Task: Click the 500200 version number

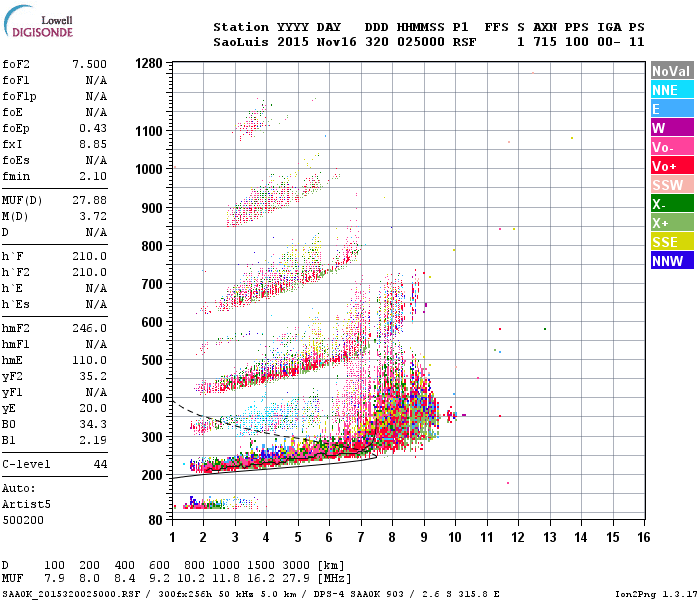Action: pos(23,521)
